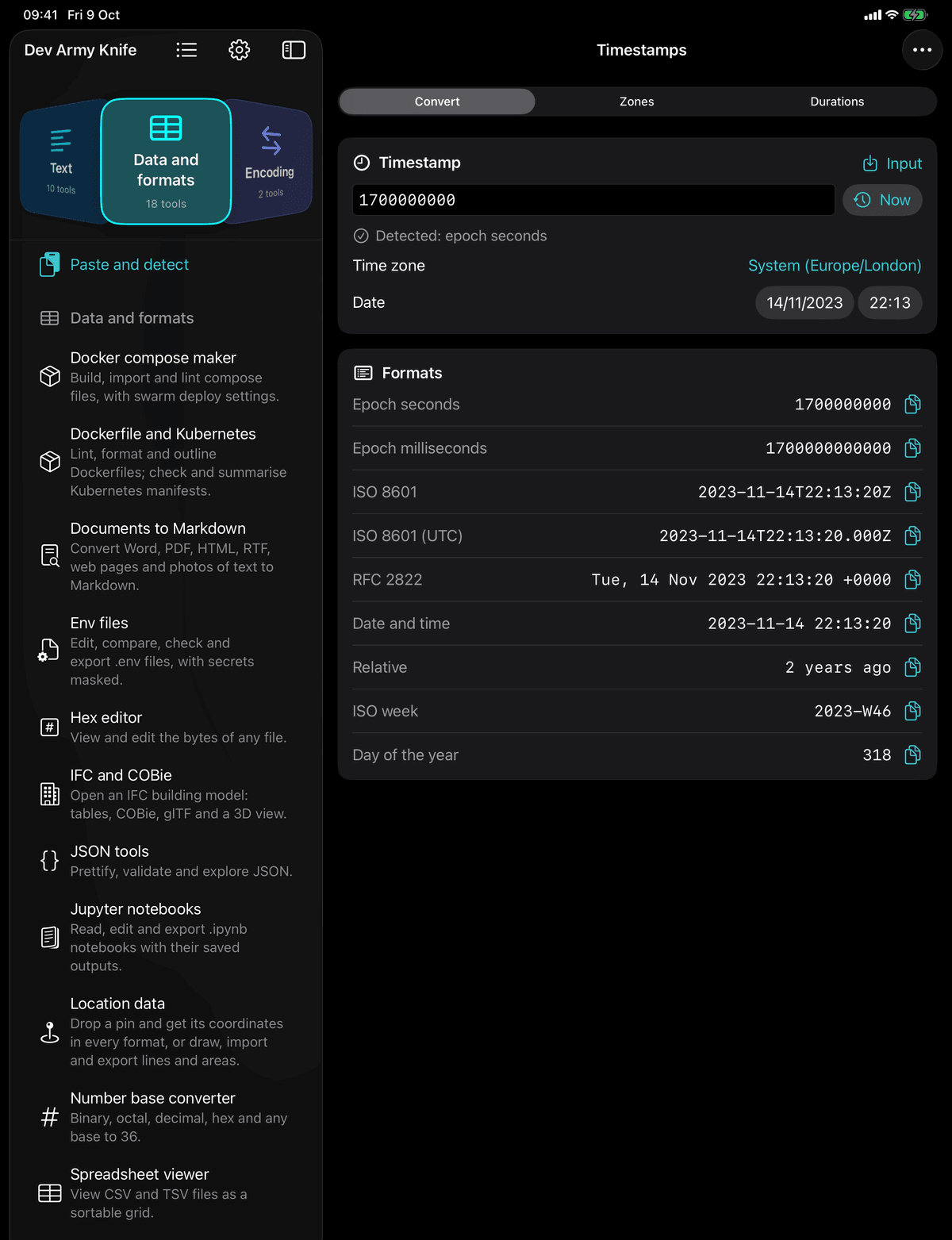The height and width of the screenshot is (1240, 952).
Task: Open Documents to Markdown tool
Action: tap(166, 556)
